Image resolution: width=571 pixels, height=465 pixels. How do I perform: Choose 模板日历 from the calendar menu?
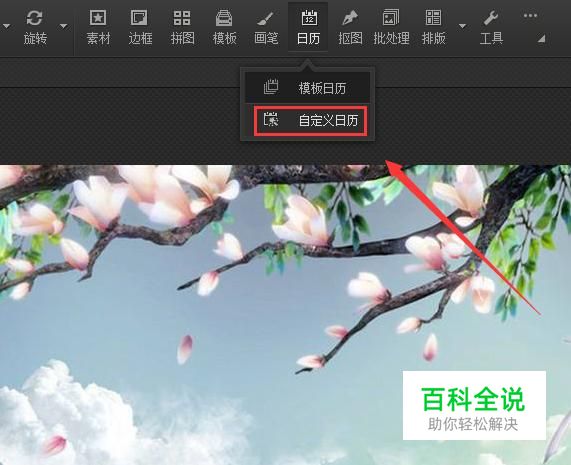(308, 88)
